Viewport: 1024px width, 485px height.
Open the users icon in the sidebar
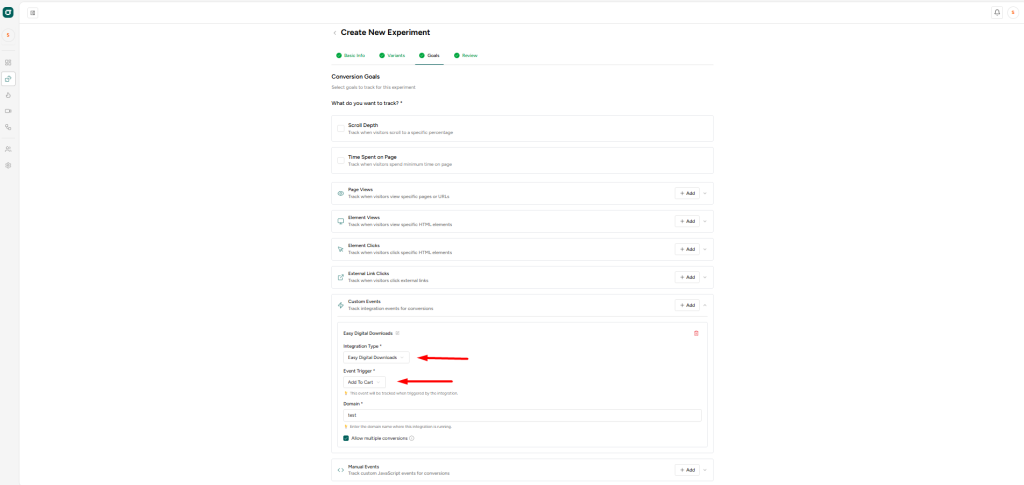(8, 149)
